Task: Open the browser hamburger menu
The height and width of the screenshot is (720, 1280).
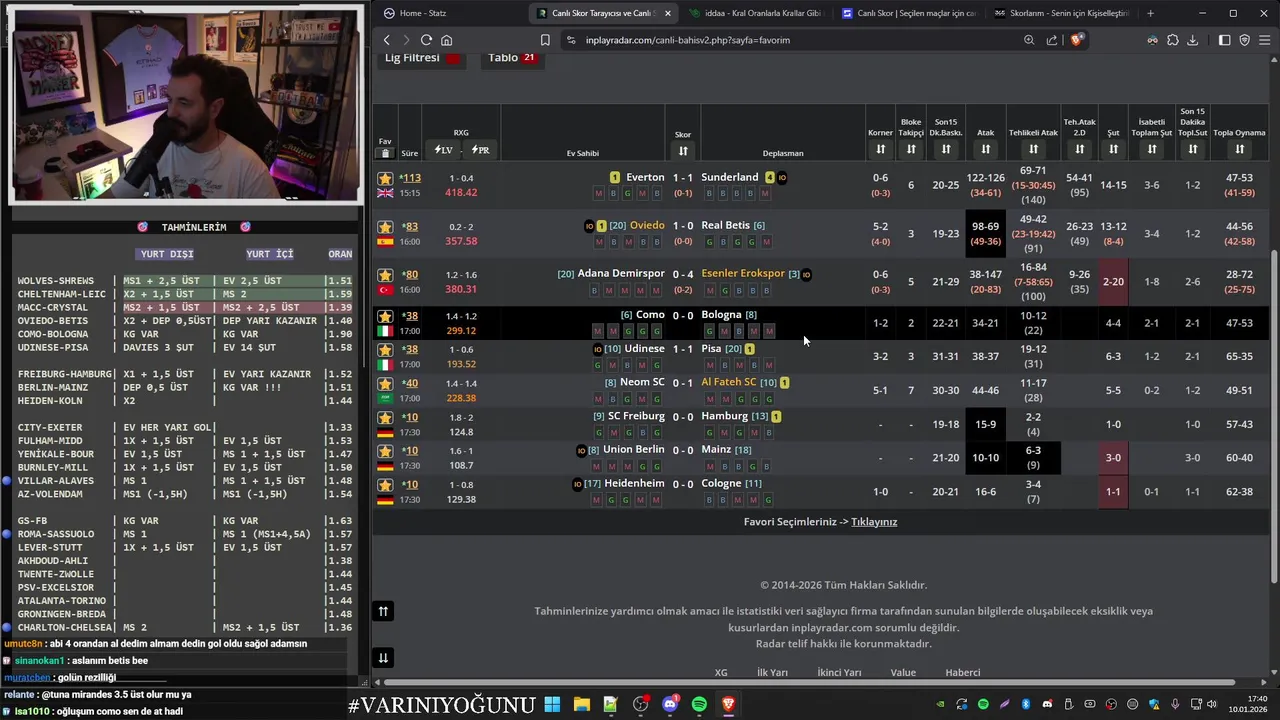Action: (x=1265, y=40)
